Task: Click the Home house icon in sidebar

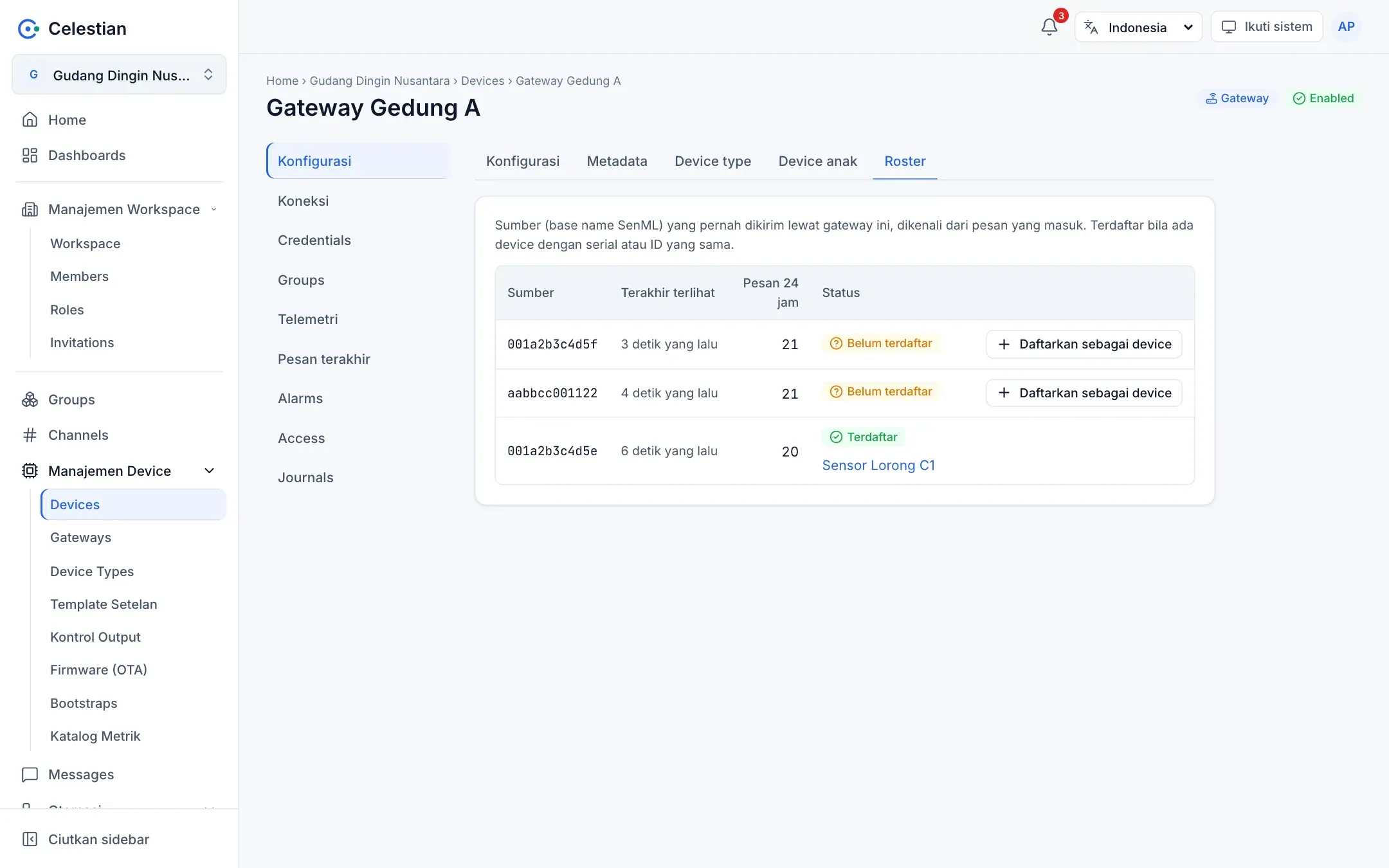Action: pos(30,120)
